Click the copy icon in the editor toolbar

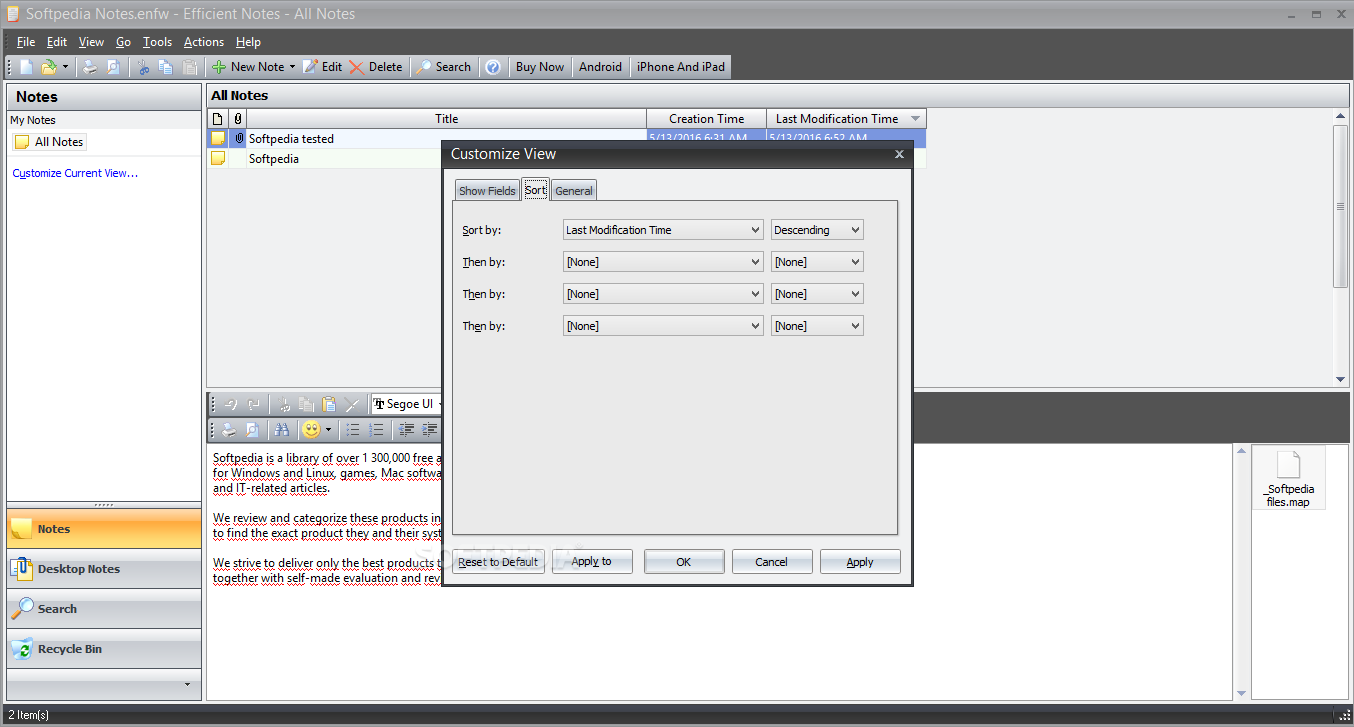307,404
